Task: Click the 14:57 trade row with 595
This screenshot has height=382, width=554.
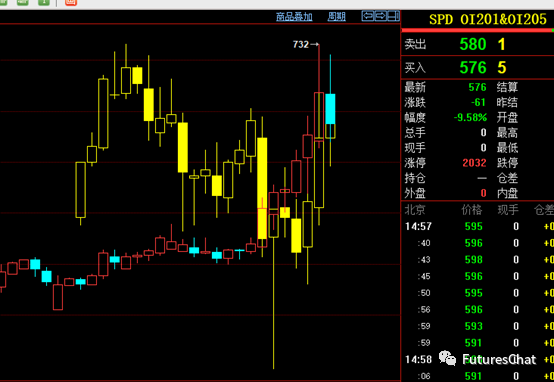Action: (x=478, y=226)
